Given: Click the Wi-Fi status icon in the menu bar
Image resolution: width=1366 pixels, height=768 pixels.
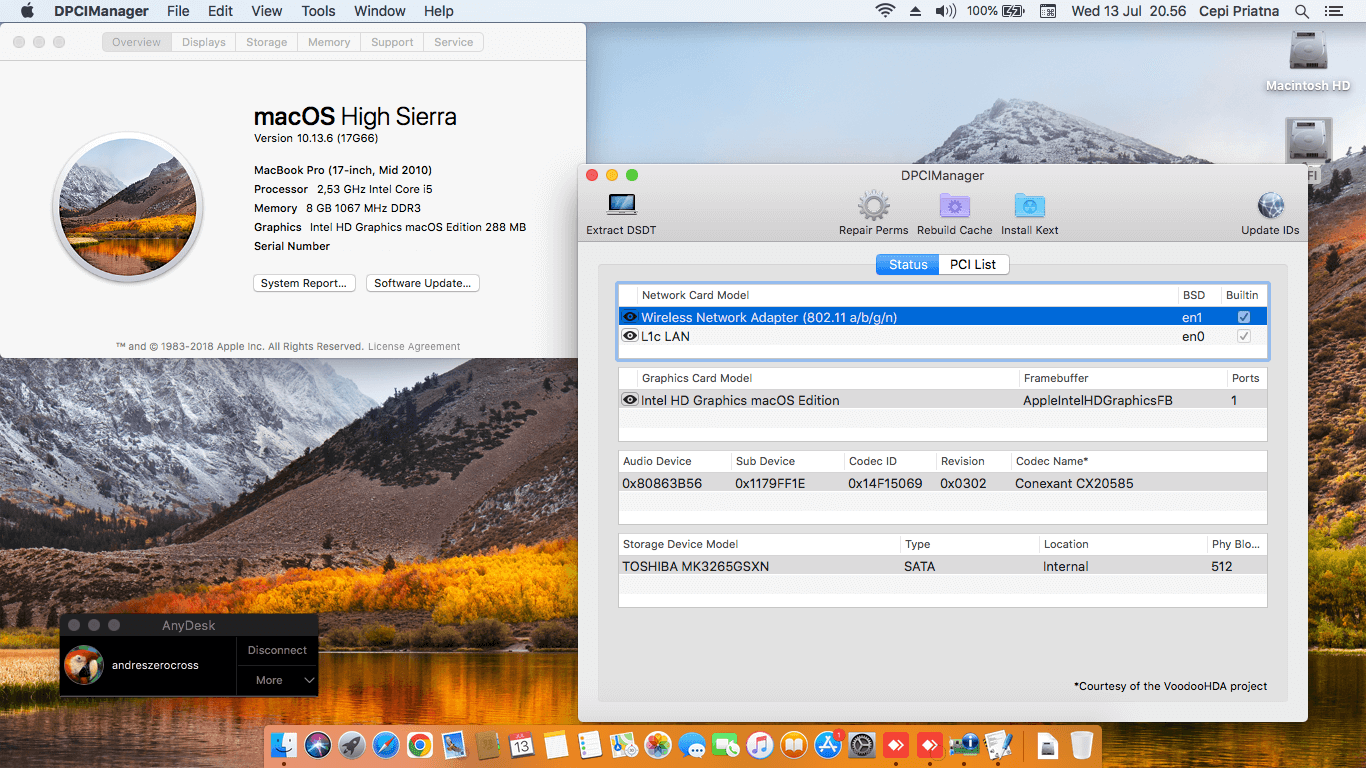Looking at the screenshot, I should coord(885,11).
